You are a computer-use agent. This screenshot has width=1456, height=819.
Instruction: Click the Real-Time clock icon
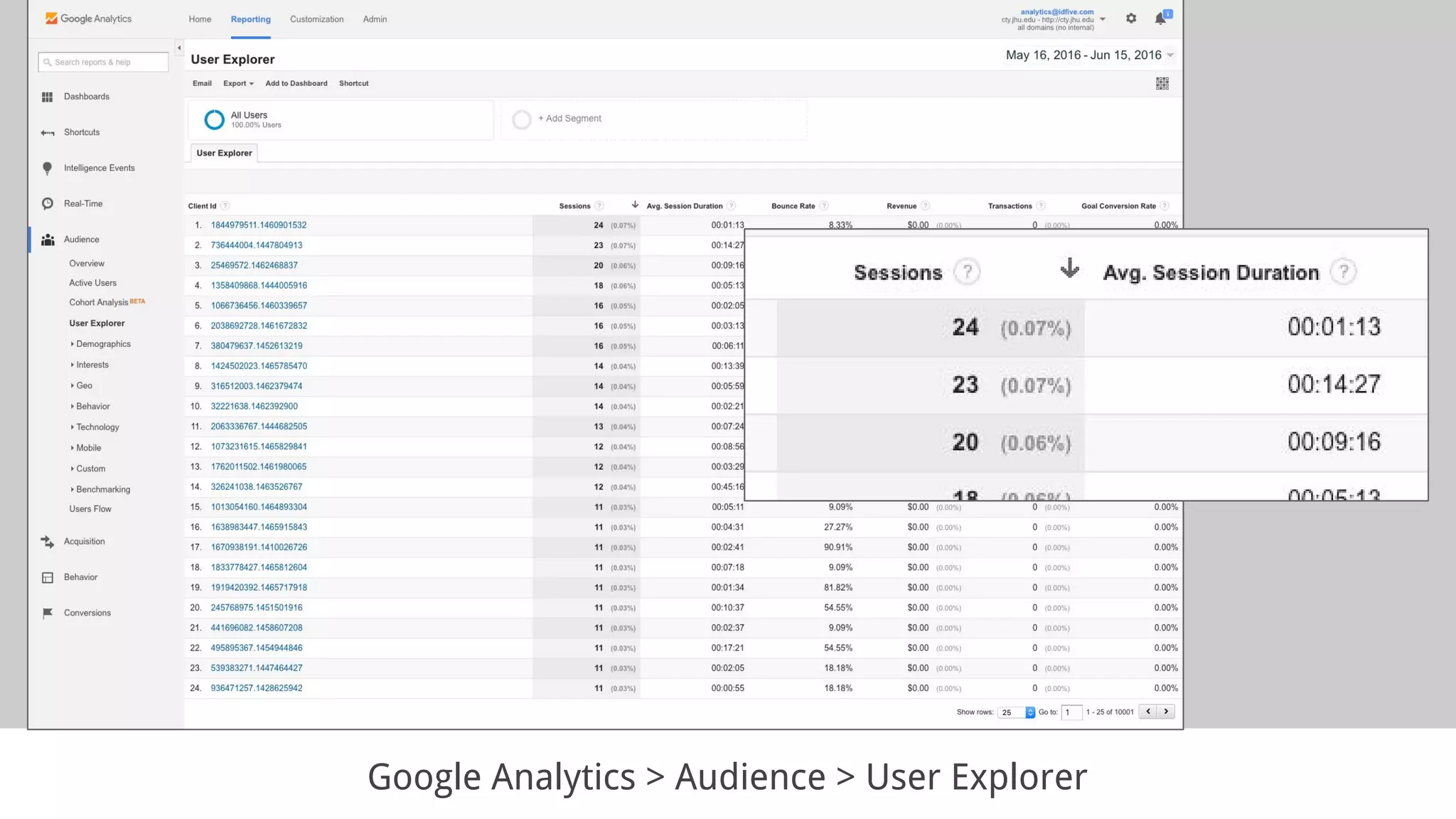click(47, 204)
